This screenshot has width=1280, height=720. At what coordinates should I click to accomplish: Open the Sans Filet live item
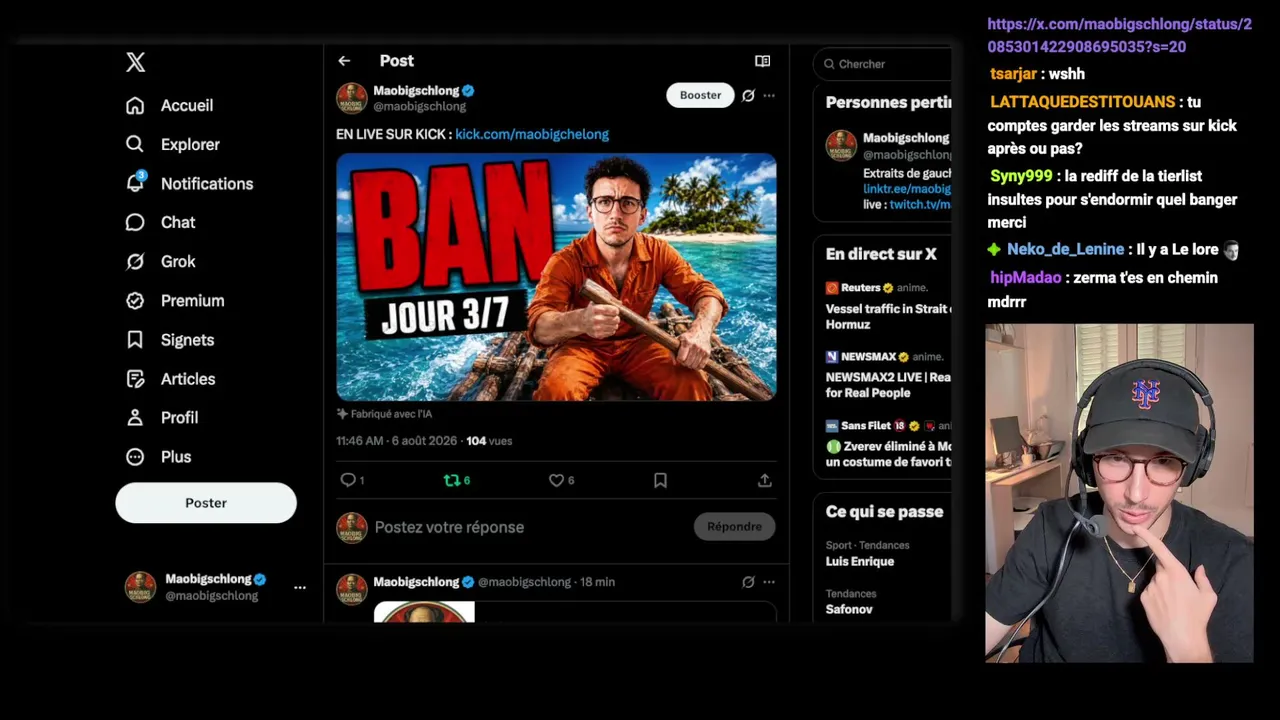click(x=888, y=443)
